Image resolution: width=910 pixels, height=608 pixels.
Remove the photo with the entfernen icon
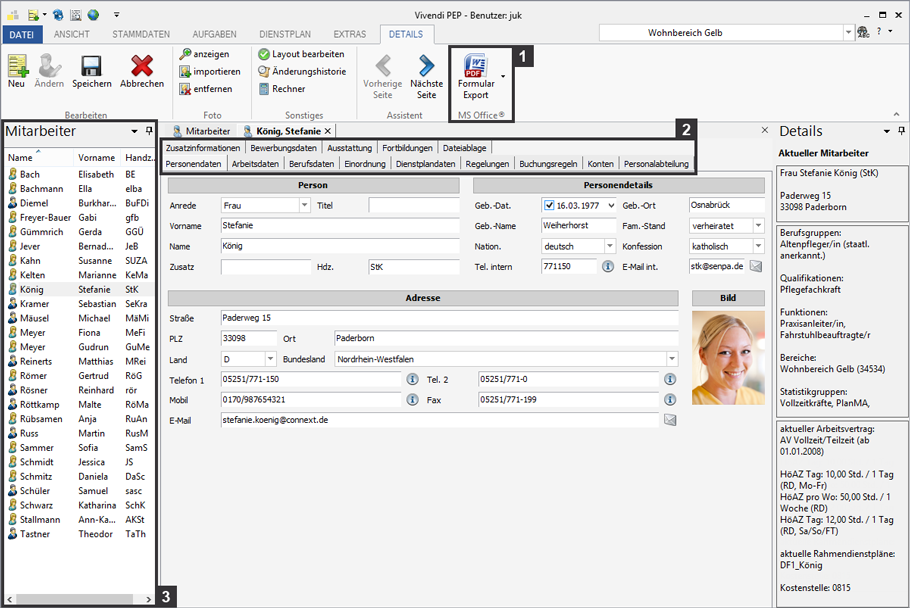(x=209, y=89)
